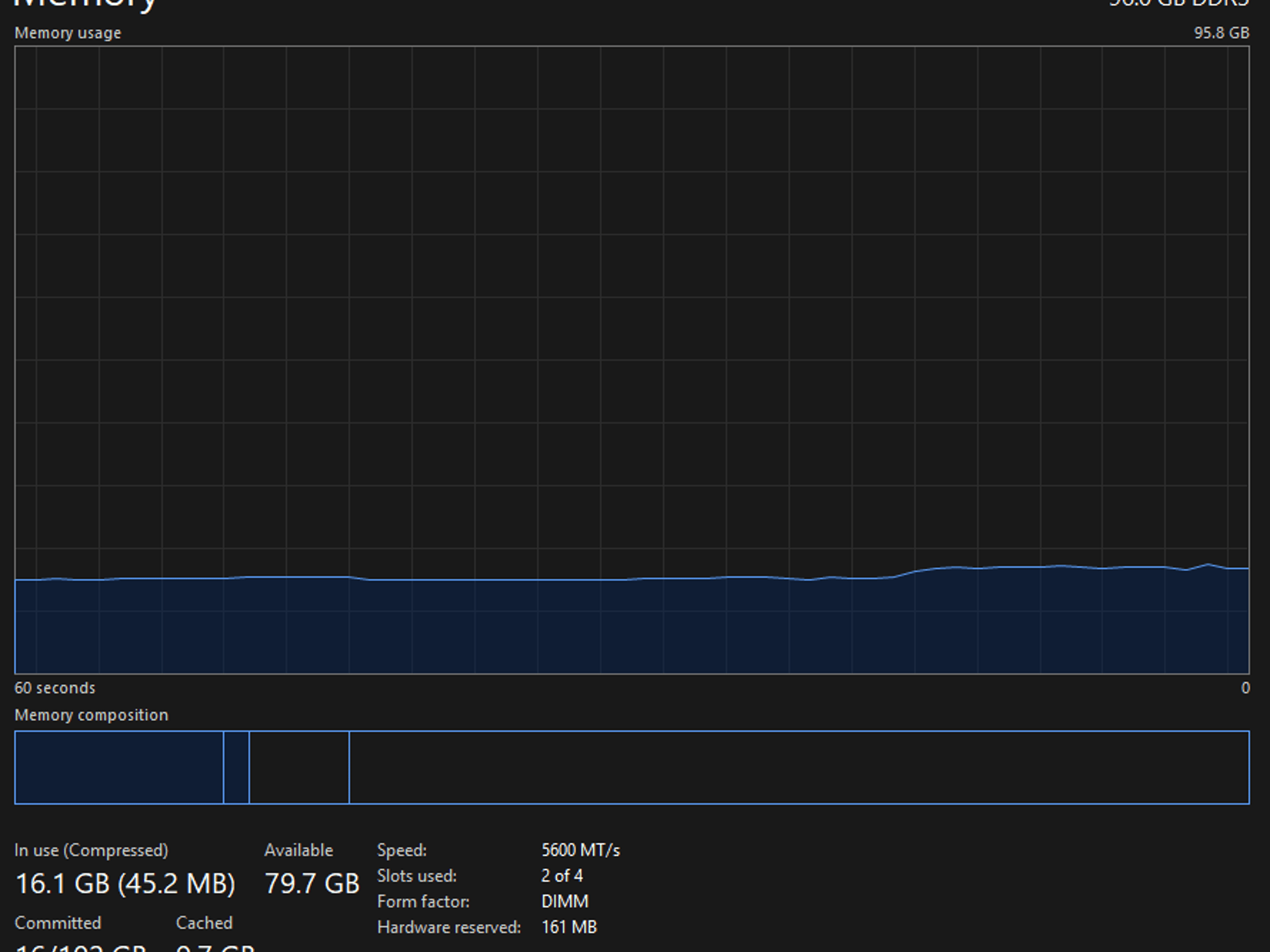
Task: Click the Memory usage graph area
Action: point(632,360)
